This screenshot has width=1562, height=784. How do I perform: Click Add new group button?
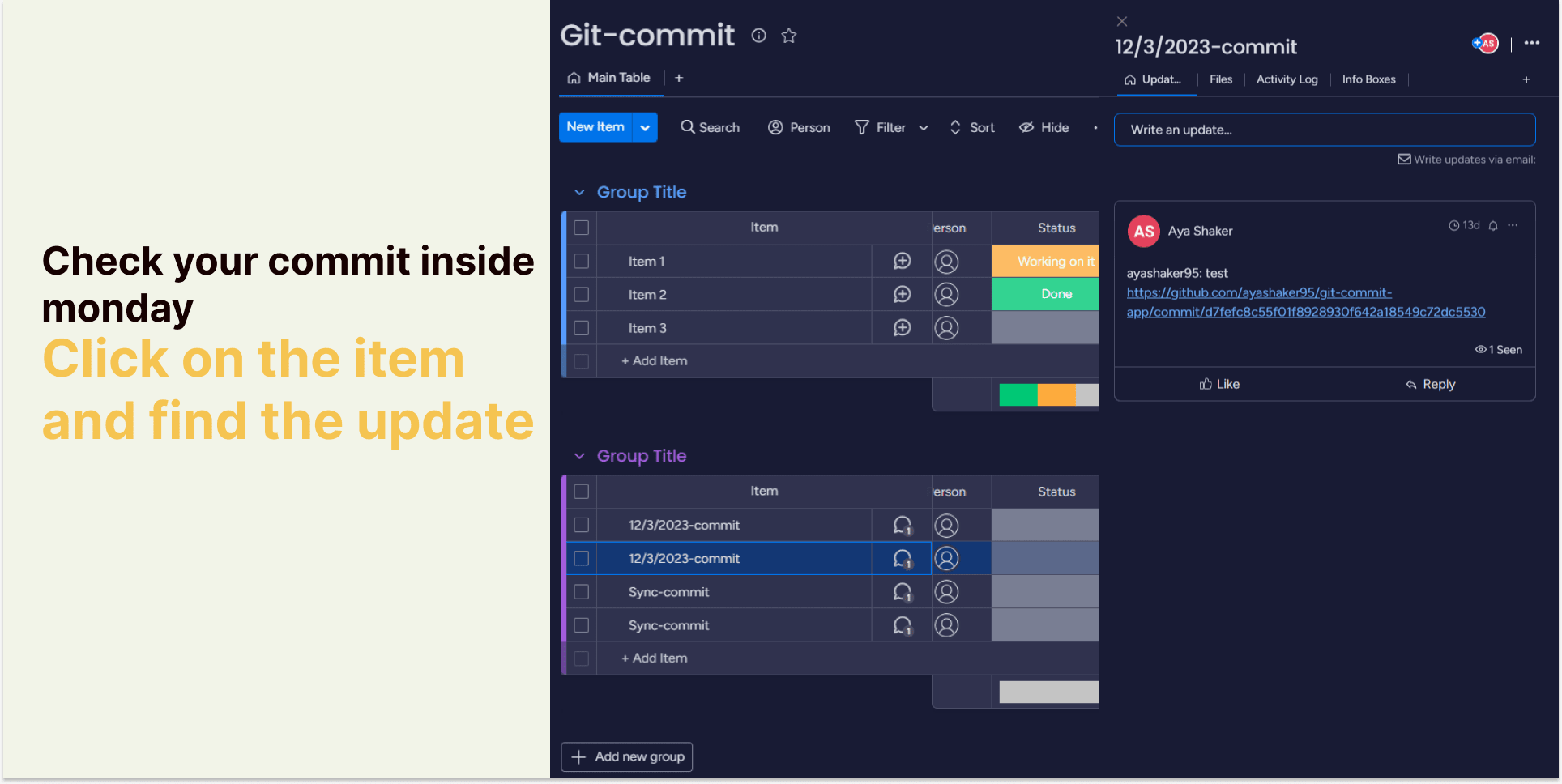pyautogui.click(x=627, y=756)
